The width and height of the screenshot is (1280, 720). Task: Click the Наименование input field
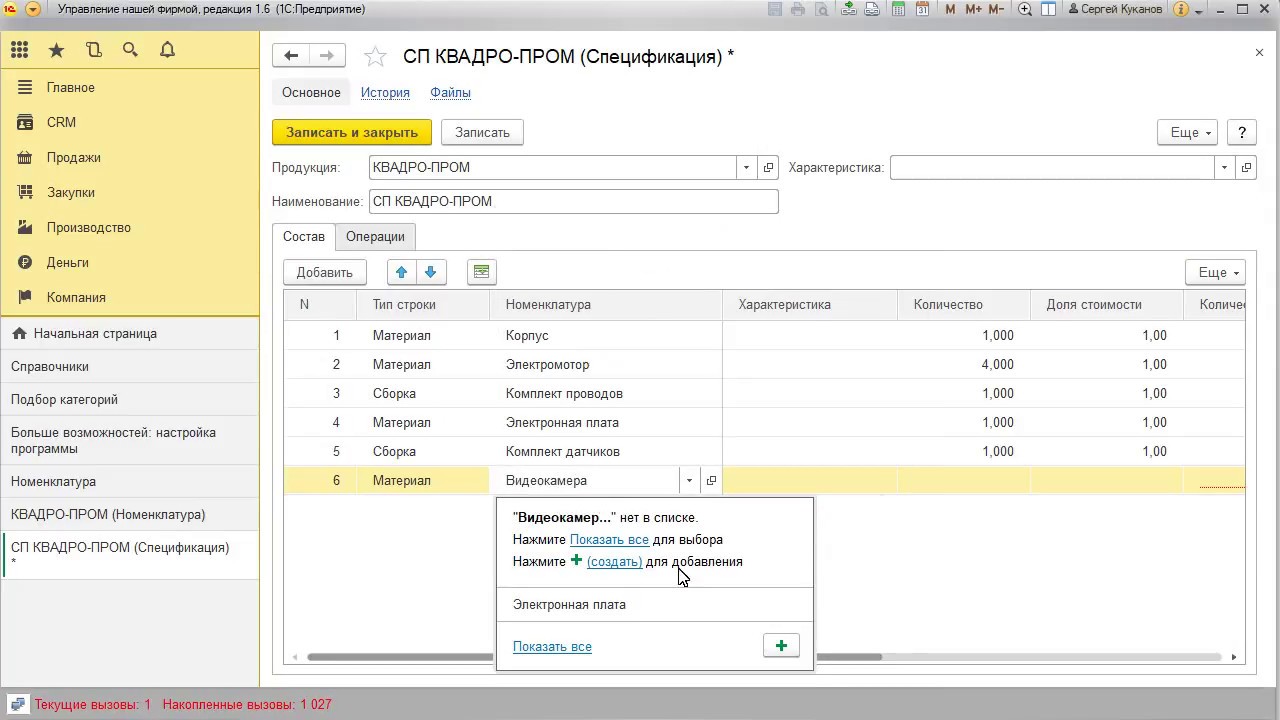point(573,201)
